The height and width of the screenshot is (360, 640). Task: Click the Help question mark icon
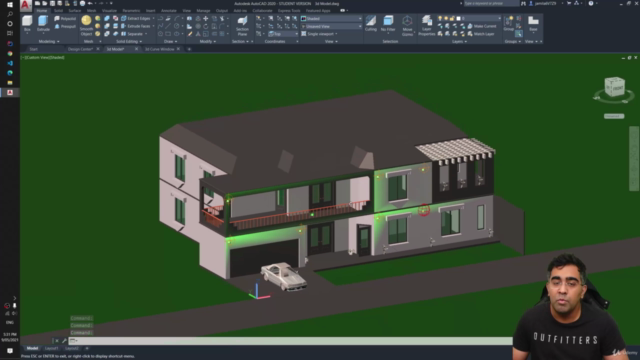[591, 3]
